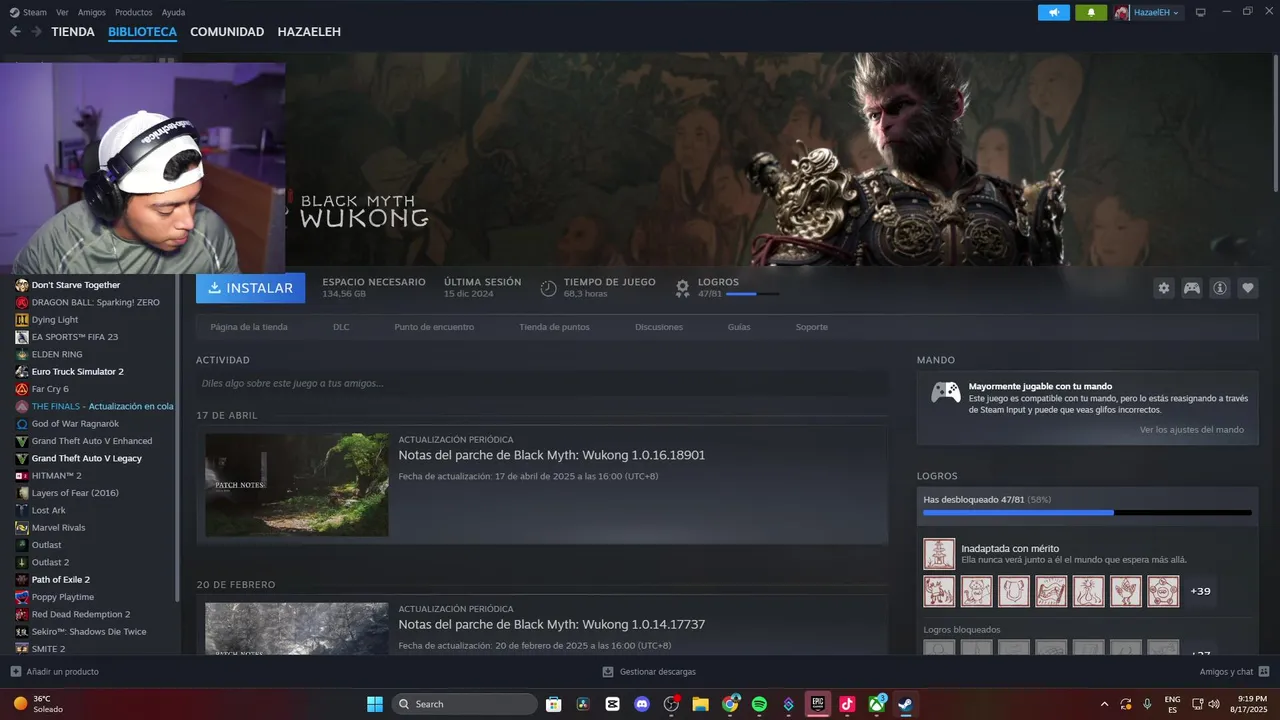Open the Ayuda menu
Image resolution: width=1280 pixels, height=720 pixels.
(173, 12)
